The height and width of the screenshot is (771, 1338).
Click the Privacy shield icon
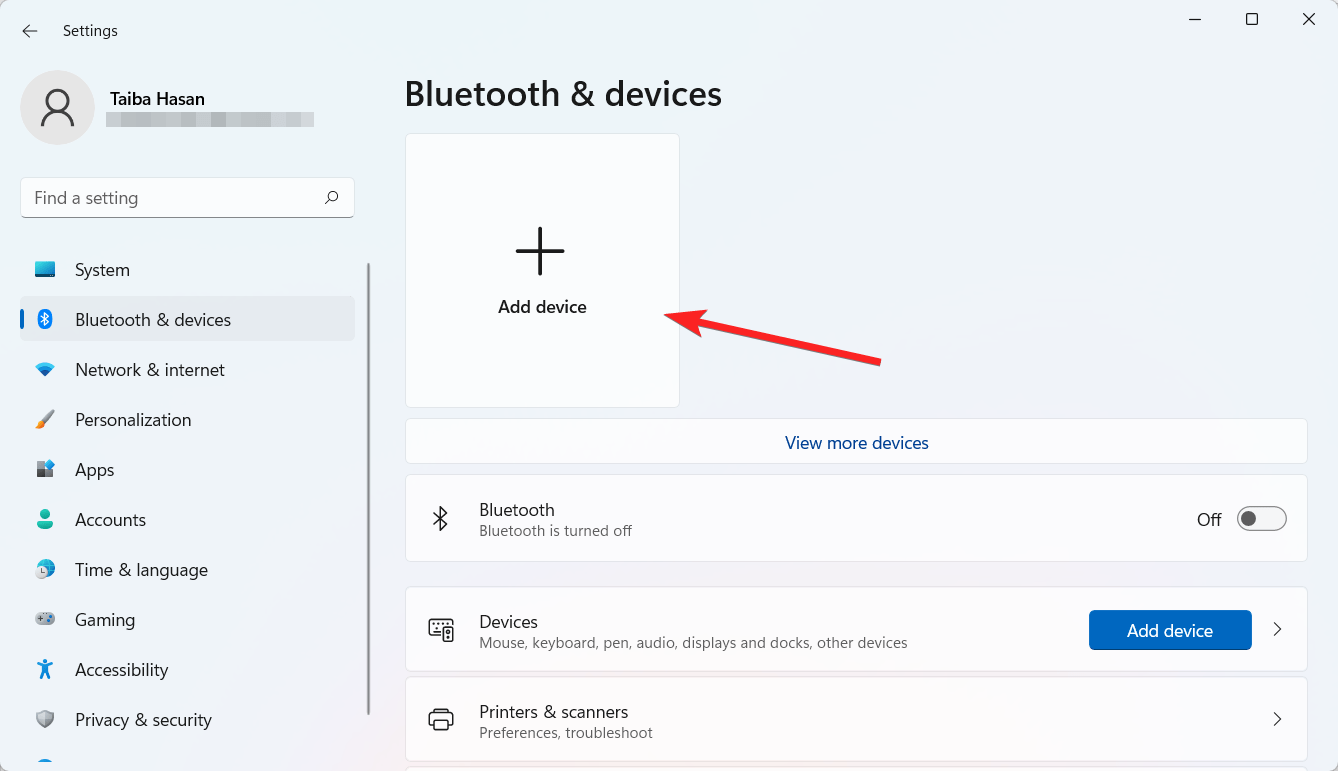point(45,720)
